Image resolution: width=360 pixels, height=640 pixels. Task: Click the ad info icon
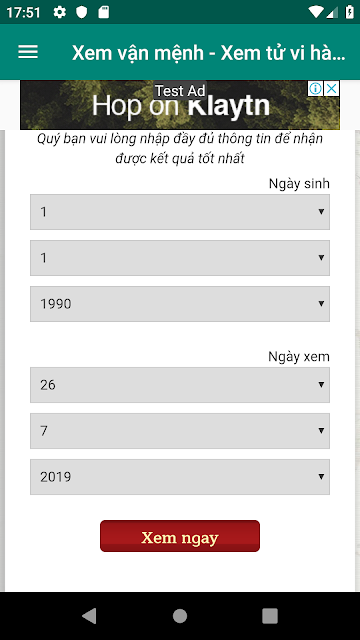coord(315,88)
